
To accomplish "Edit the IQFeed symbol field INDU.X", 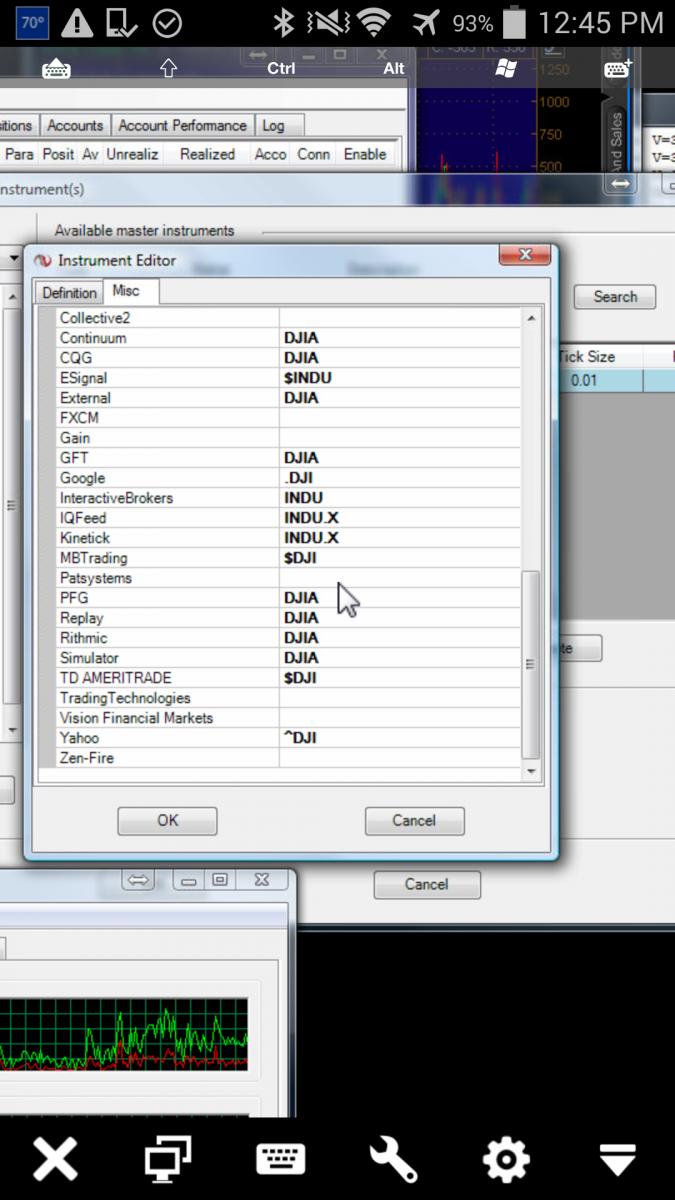I will click(400, 518).
